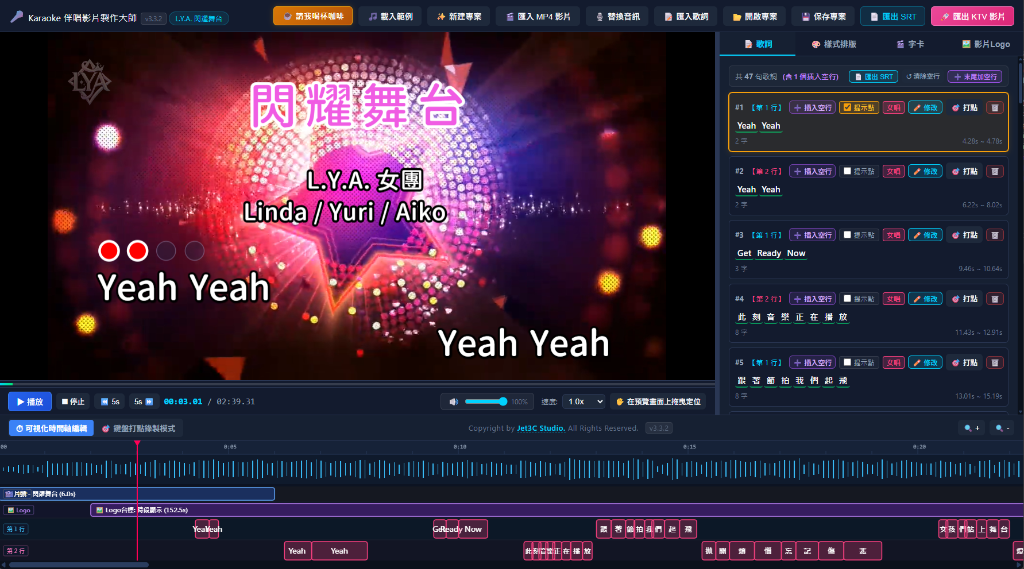Toggle 女唱 singer tag on lyric #1

coord(893,108)
